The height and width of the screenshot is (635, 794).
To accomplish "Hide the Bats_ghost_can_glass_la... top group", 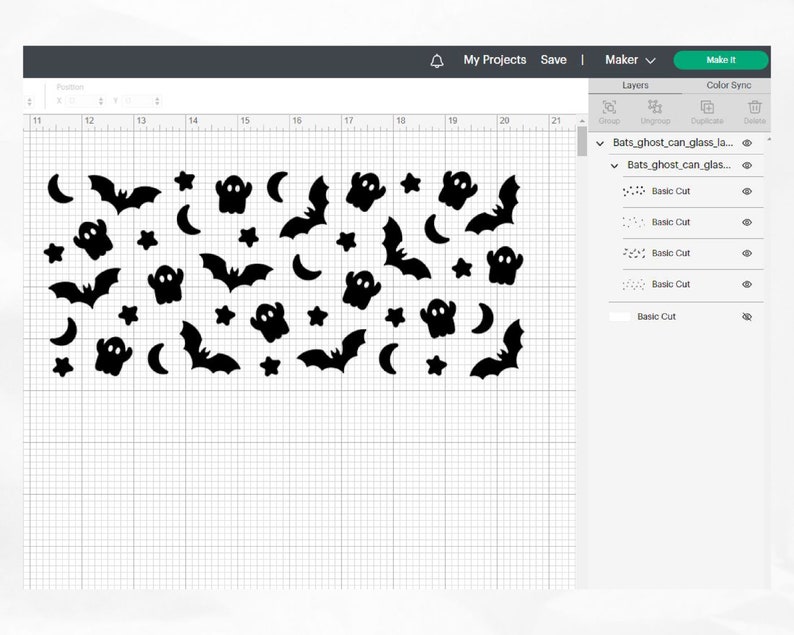I will (x=747, y=143).
